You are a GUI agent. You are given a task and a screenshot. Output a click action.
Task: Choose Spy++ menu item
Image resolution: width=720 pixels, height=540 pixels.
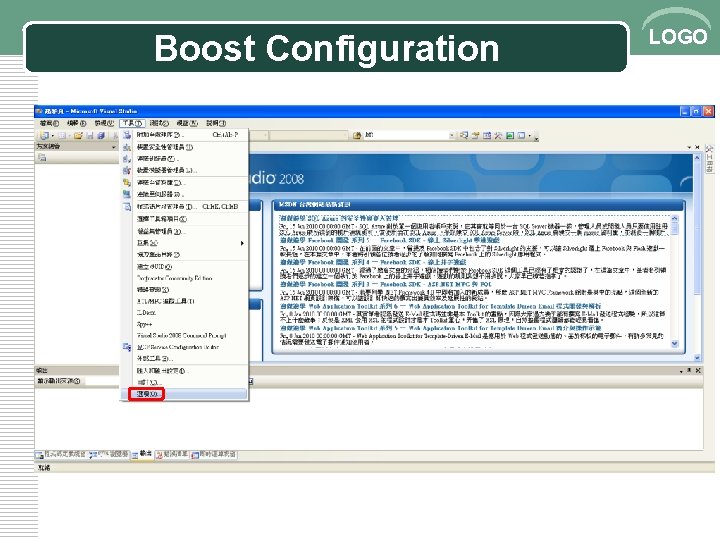(184, 324)
